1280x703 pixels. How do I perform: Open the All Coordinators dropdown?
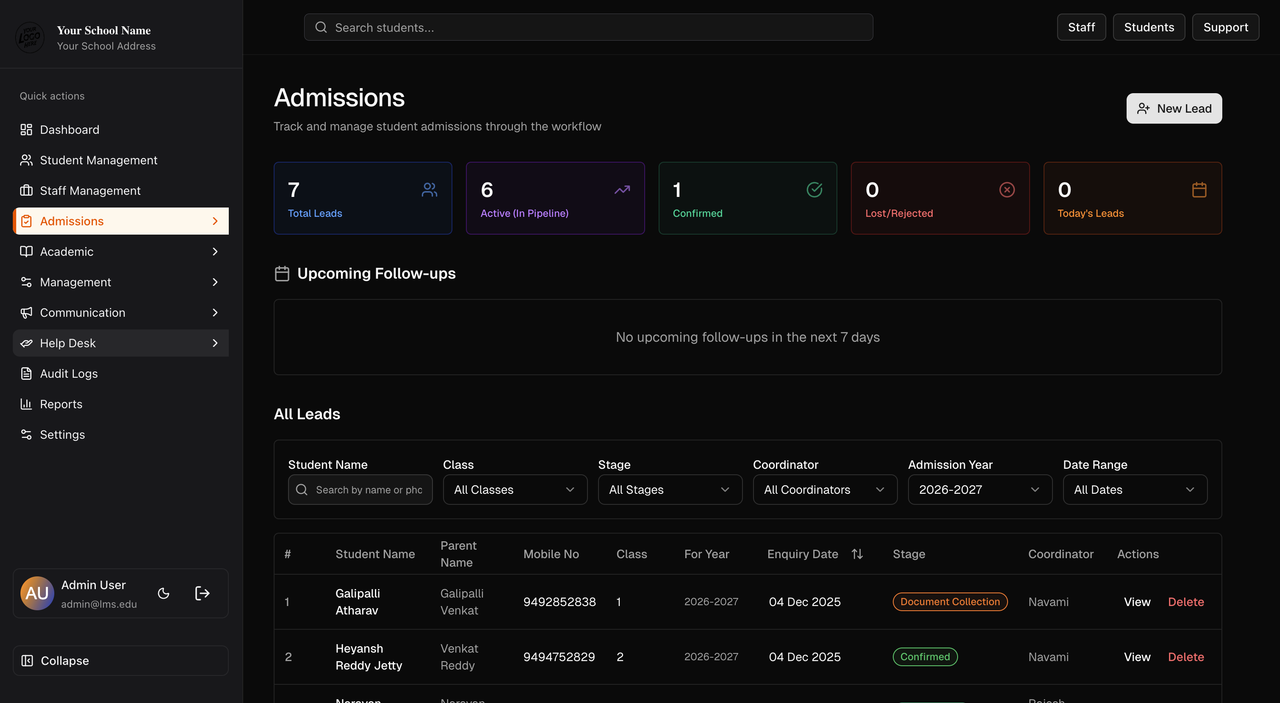pyautogui.click(x=825, y=490)
